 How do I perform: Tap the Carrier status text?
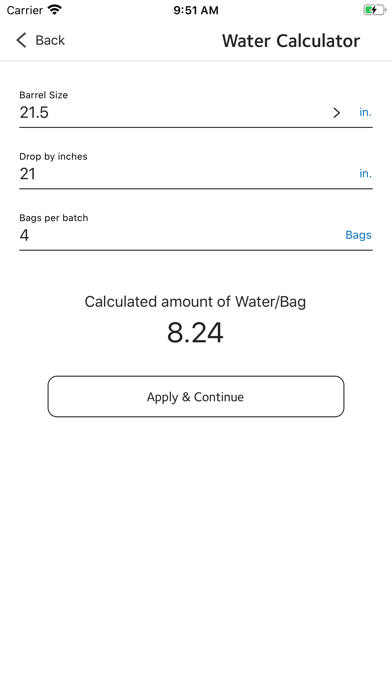25,10
